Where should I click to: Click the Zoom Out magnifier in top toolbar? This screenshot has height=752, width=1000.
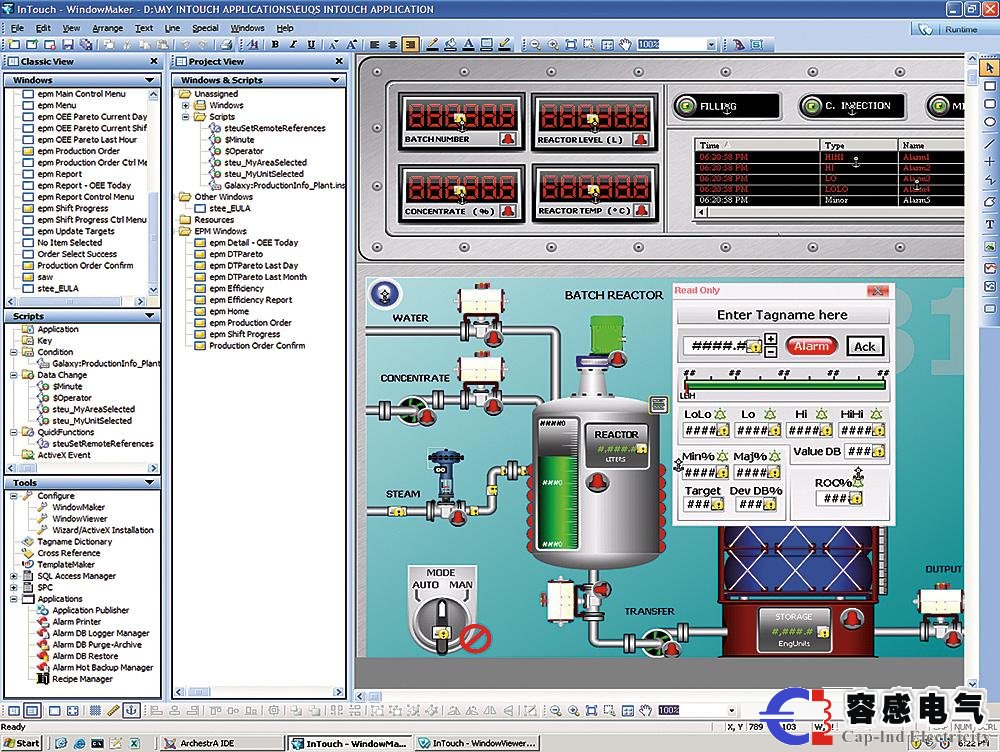coord(535,45)
